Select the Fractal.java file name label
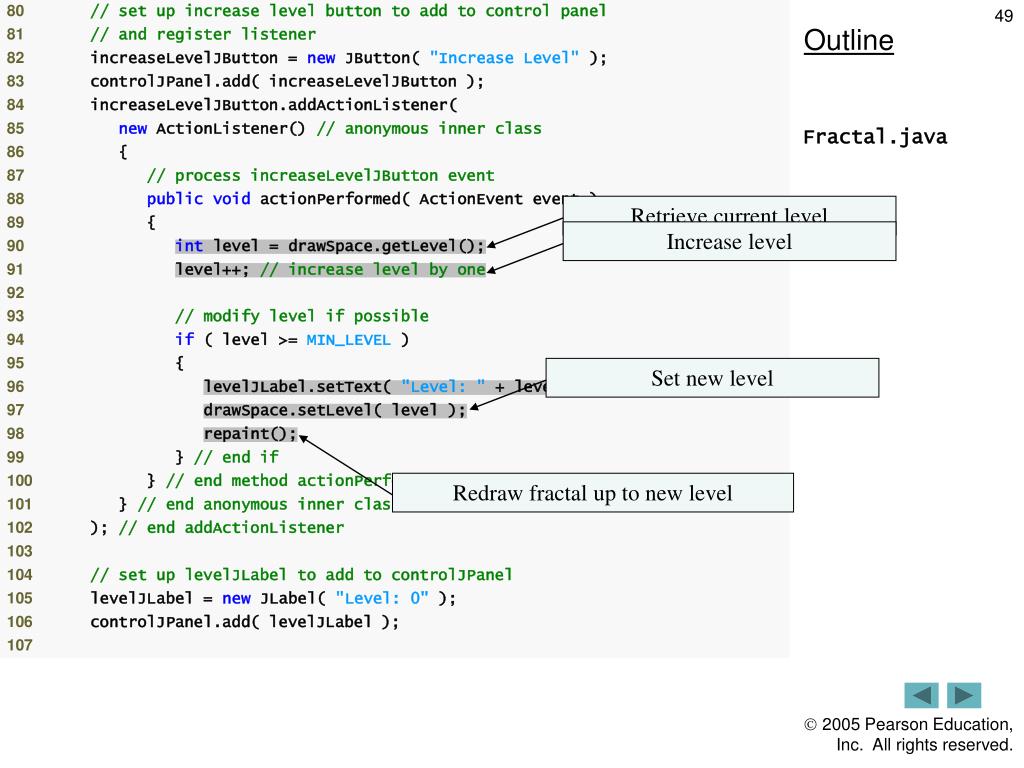Screen dimensions: 1024x768 (x=875, y=137)
